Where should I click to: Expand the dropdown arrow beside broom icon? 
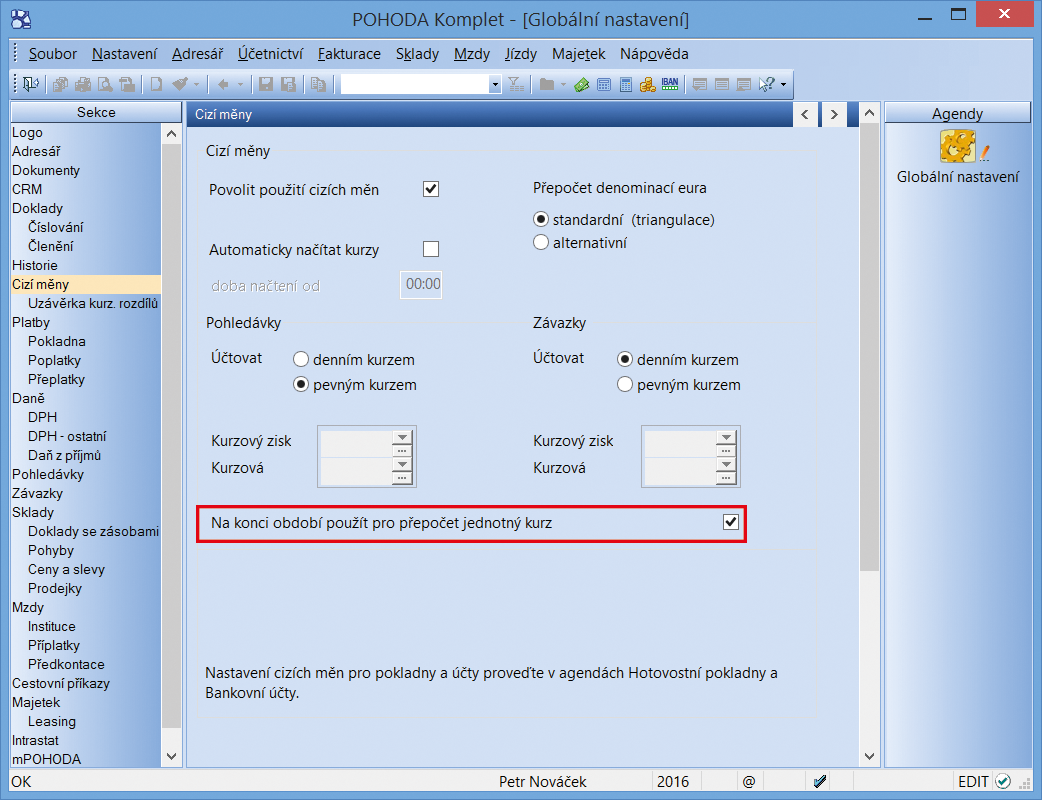tap(196, 84)
